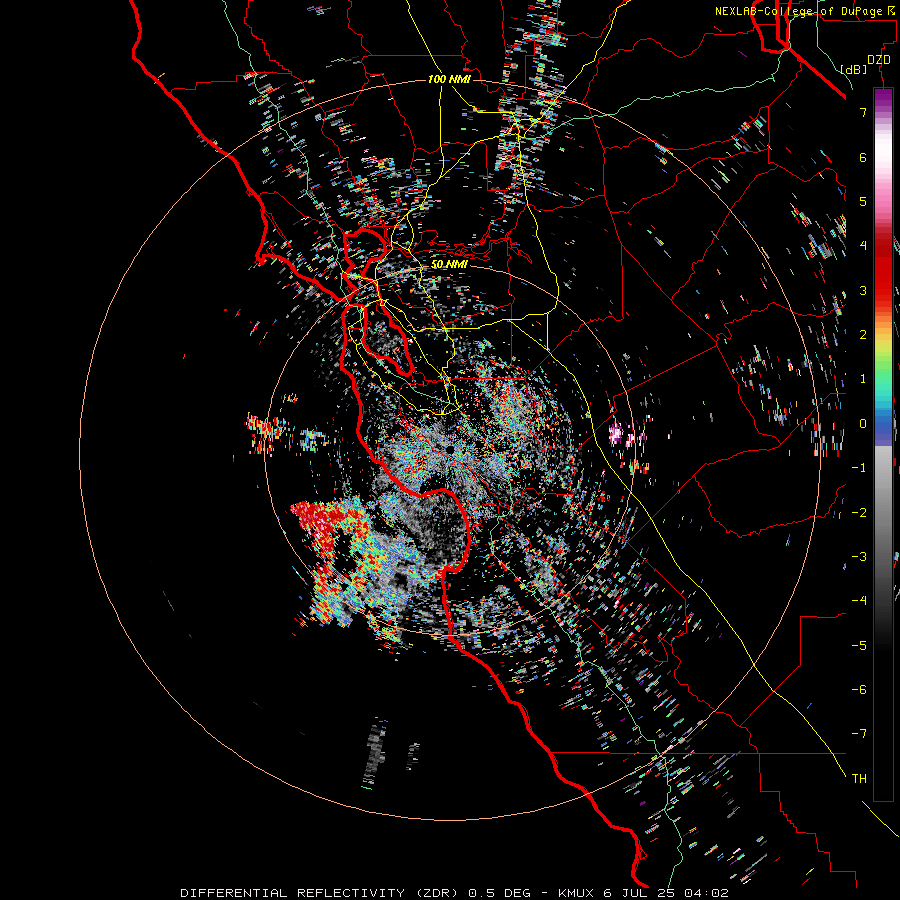Image resolution: width=900 pixels, height=900 pixels.
Task: Click the "TH" threshold label on color scale
Action: coord(859,779)
